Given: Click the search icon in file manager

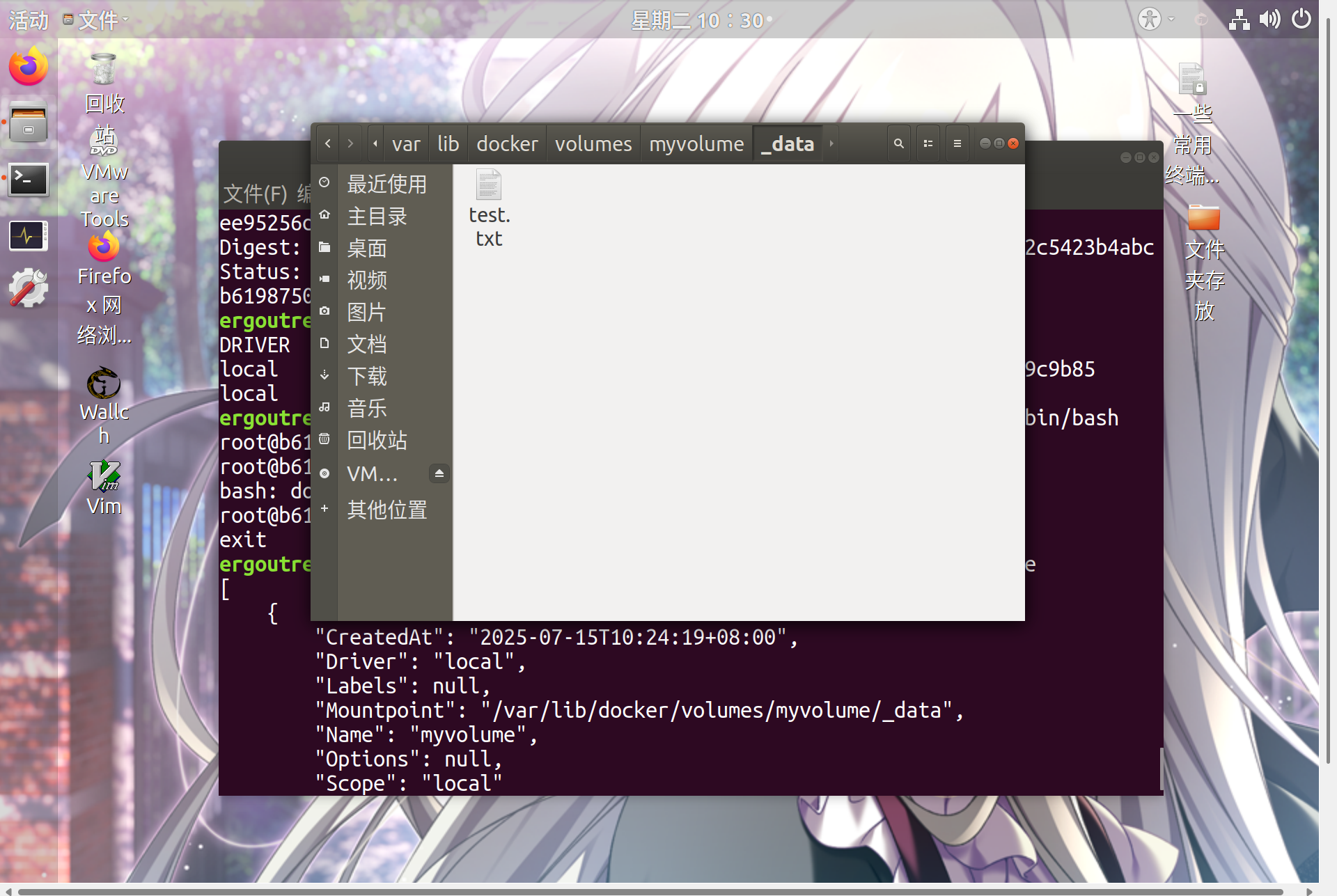Looking at the screenshot, I should click(899, 143).
